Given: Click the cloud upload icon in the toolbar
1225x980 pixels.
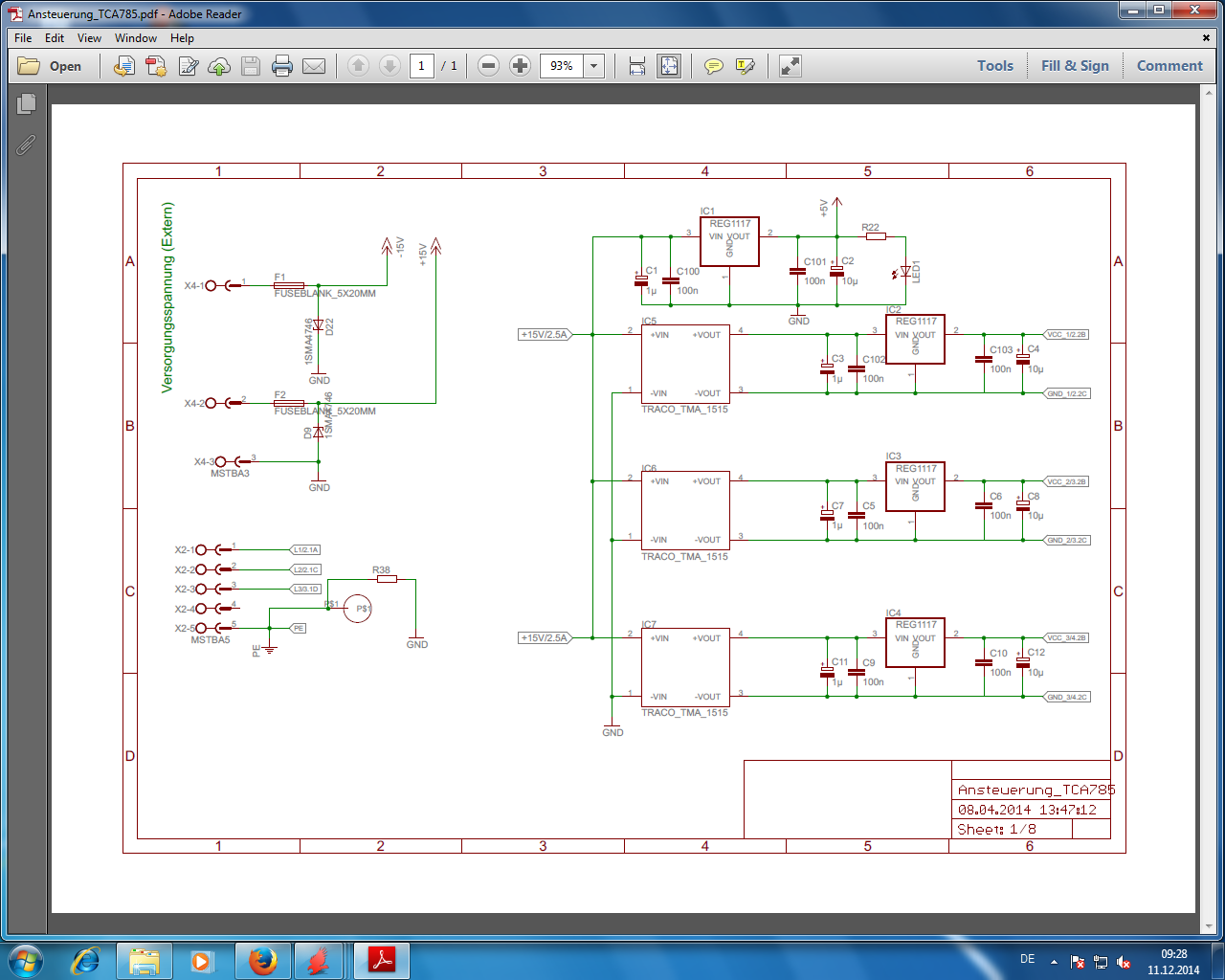Looking at the screenshot, I should click(x=219, y=66).
